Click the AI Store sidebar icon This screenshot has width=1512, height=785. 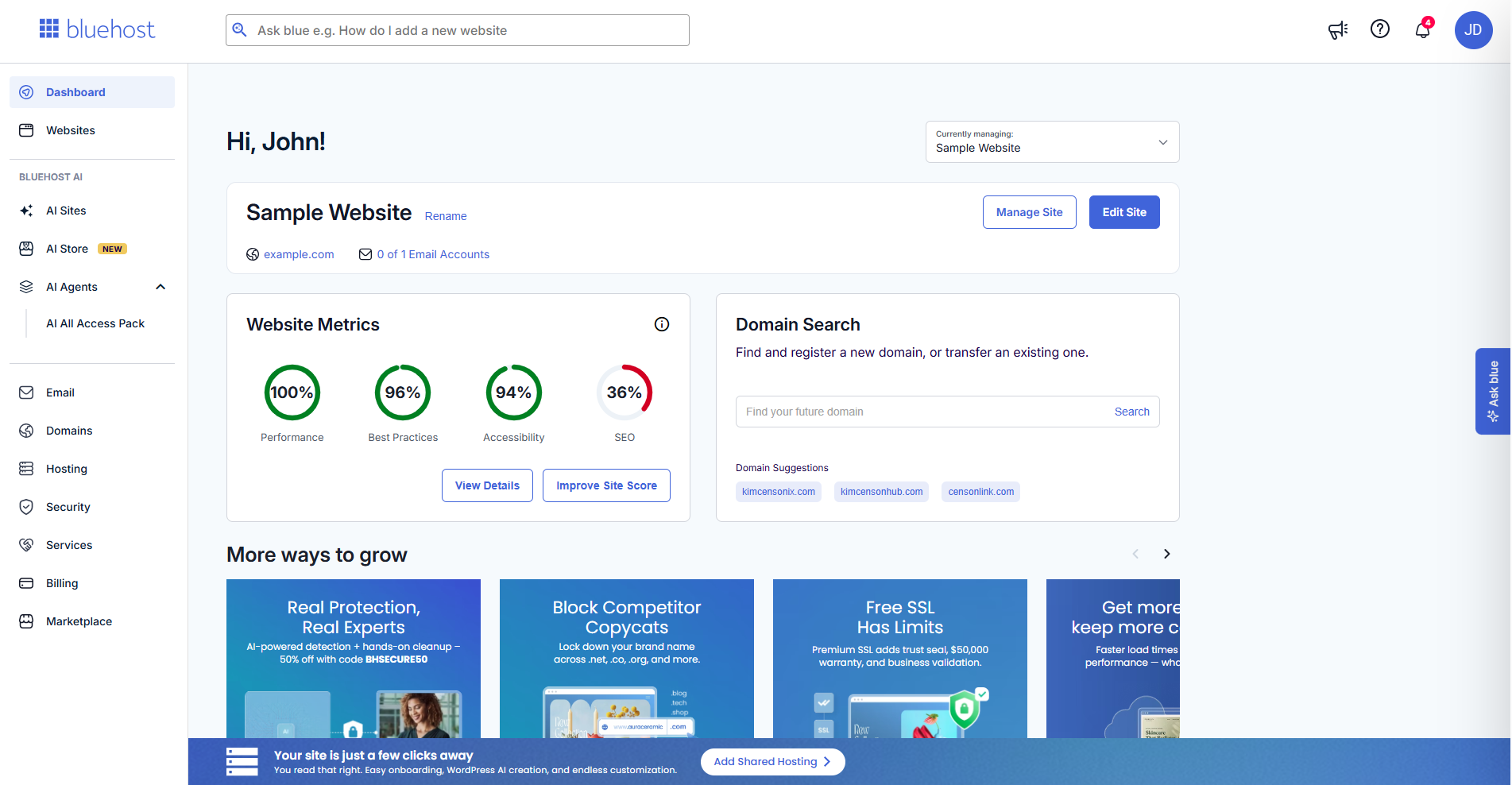pyautogui.click(x=26, y=249)
